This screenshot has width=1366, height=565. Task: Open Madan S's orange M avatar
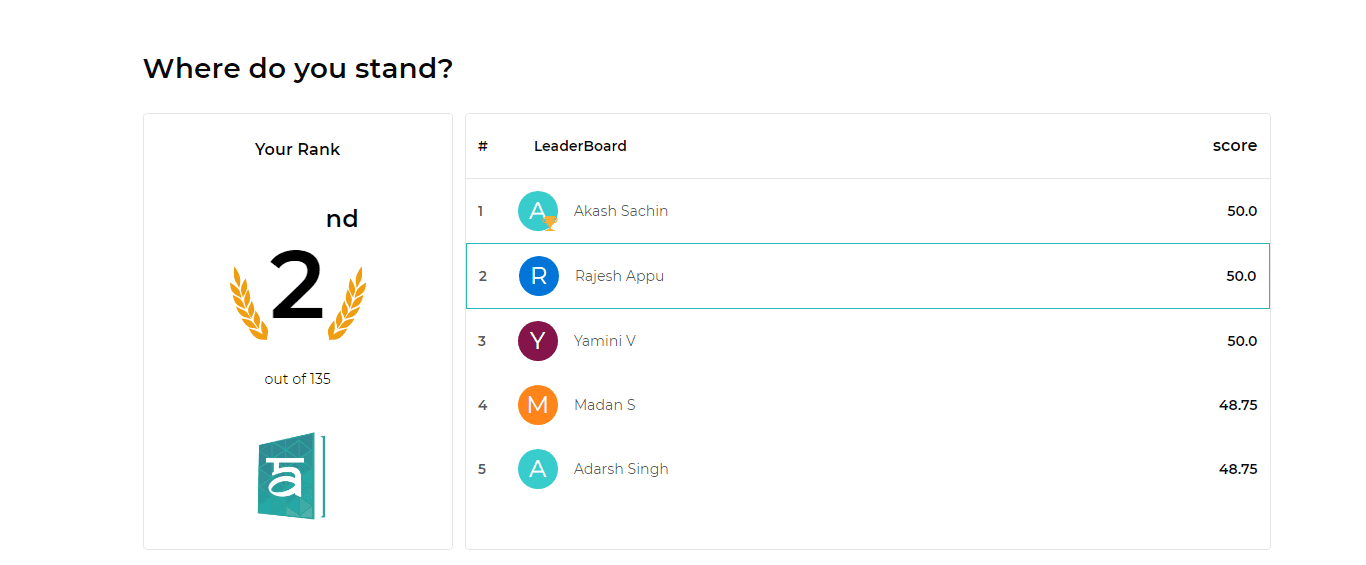click(538, 405)
